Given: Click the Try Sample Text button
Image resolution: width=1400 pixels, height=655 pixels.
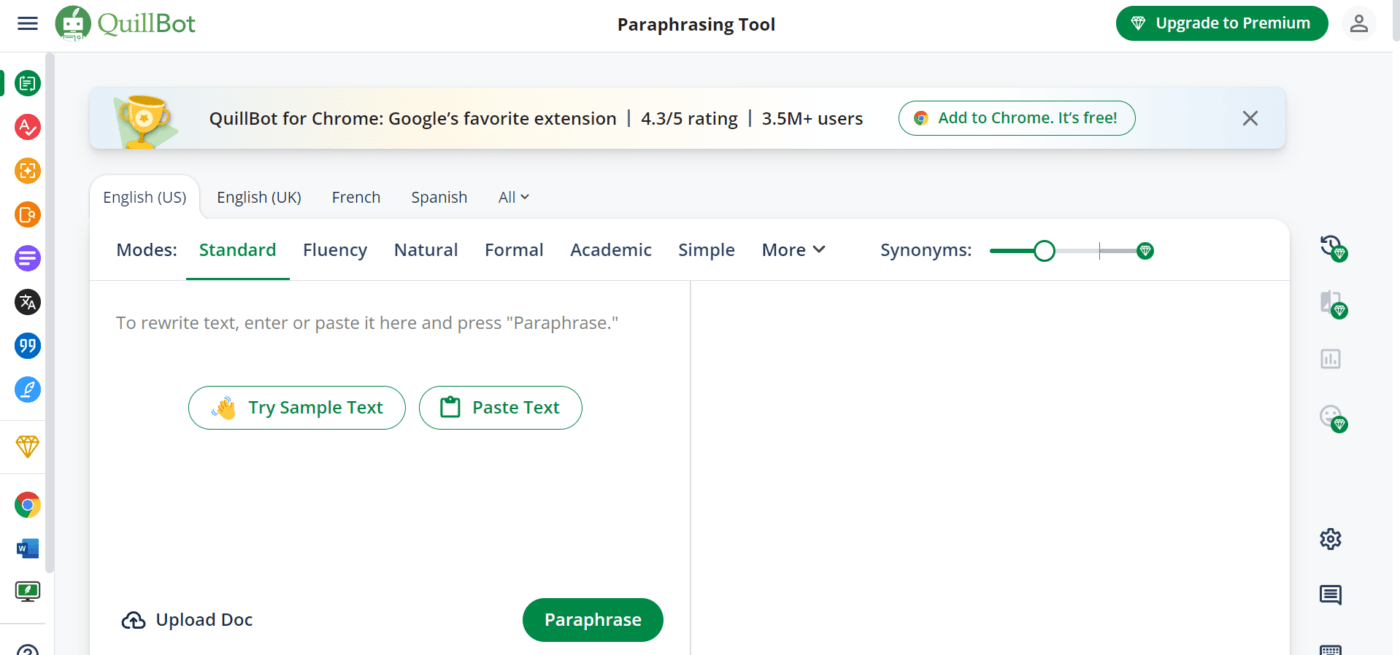Looking at the screenshot, I should point(297,408).
